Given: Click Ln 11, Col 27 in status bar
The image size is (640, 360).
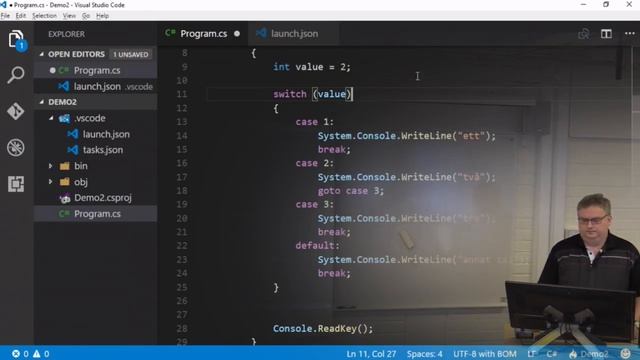Looking at the screenshot, I should pos(371,354).
